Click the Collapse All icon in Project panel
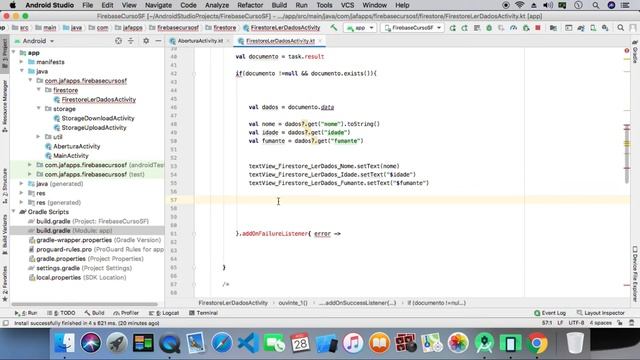This screenshot has height=360, width=640. point(131,41)
